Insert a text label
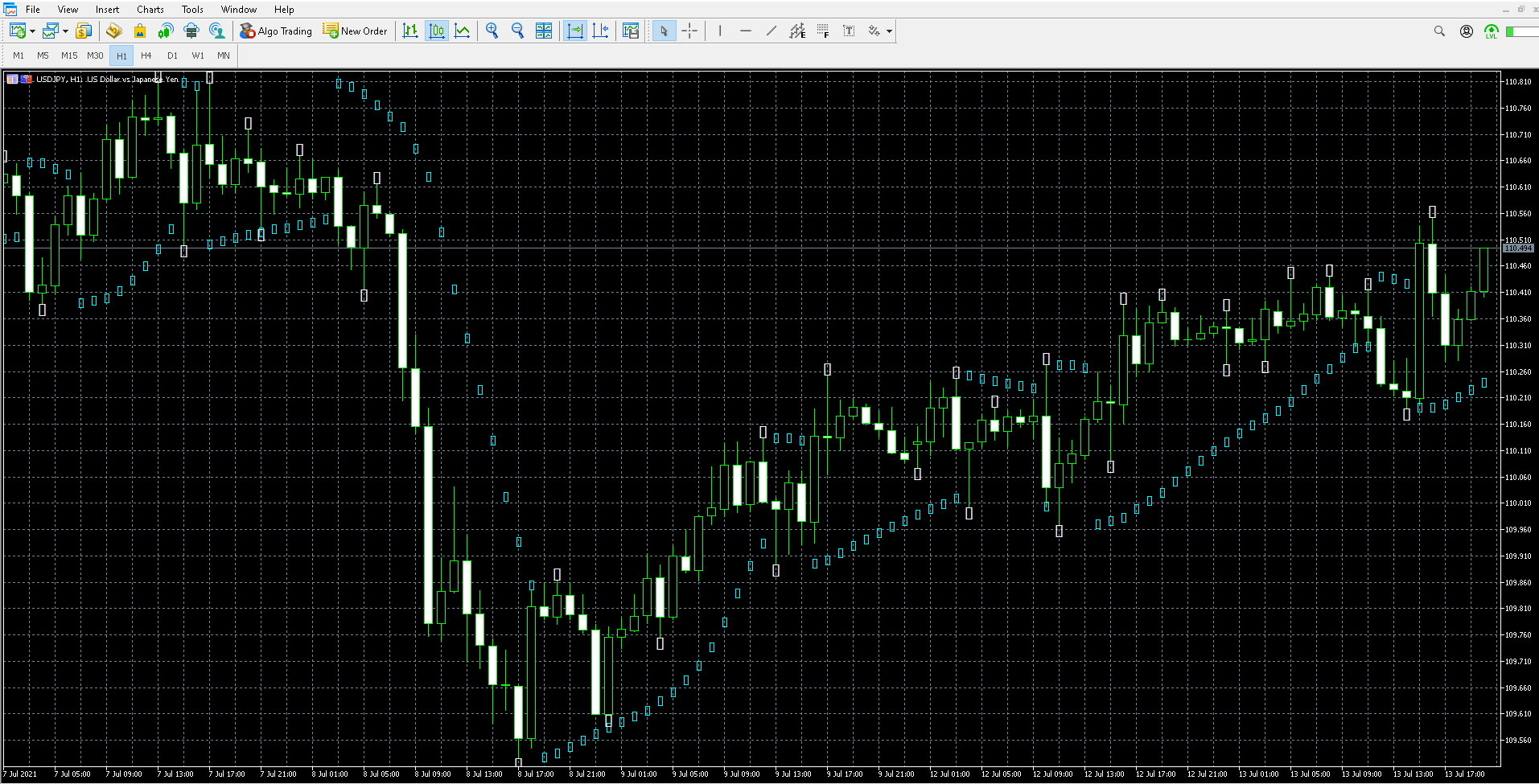Image resolution: width=1539 pixels, height=784 pixels. pyautogui.click(x=849, y=31)
